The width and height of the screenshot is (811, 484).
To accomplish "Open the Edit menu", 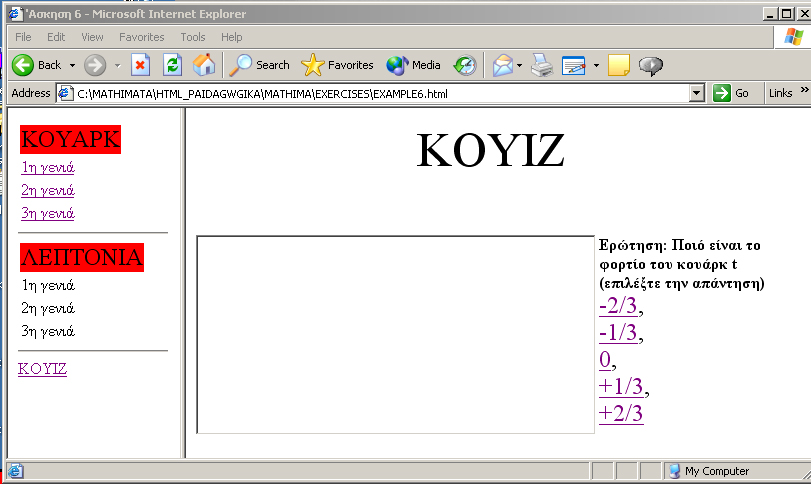I will pos(56,37).
